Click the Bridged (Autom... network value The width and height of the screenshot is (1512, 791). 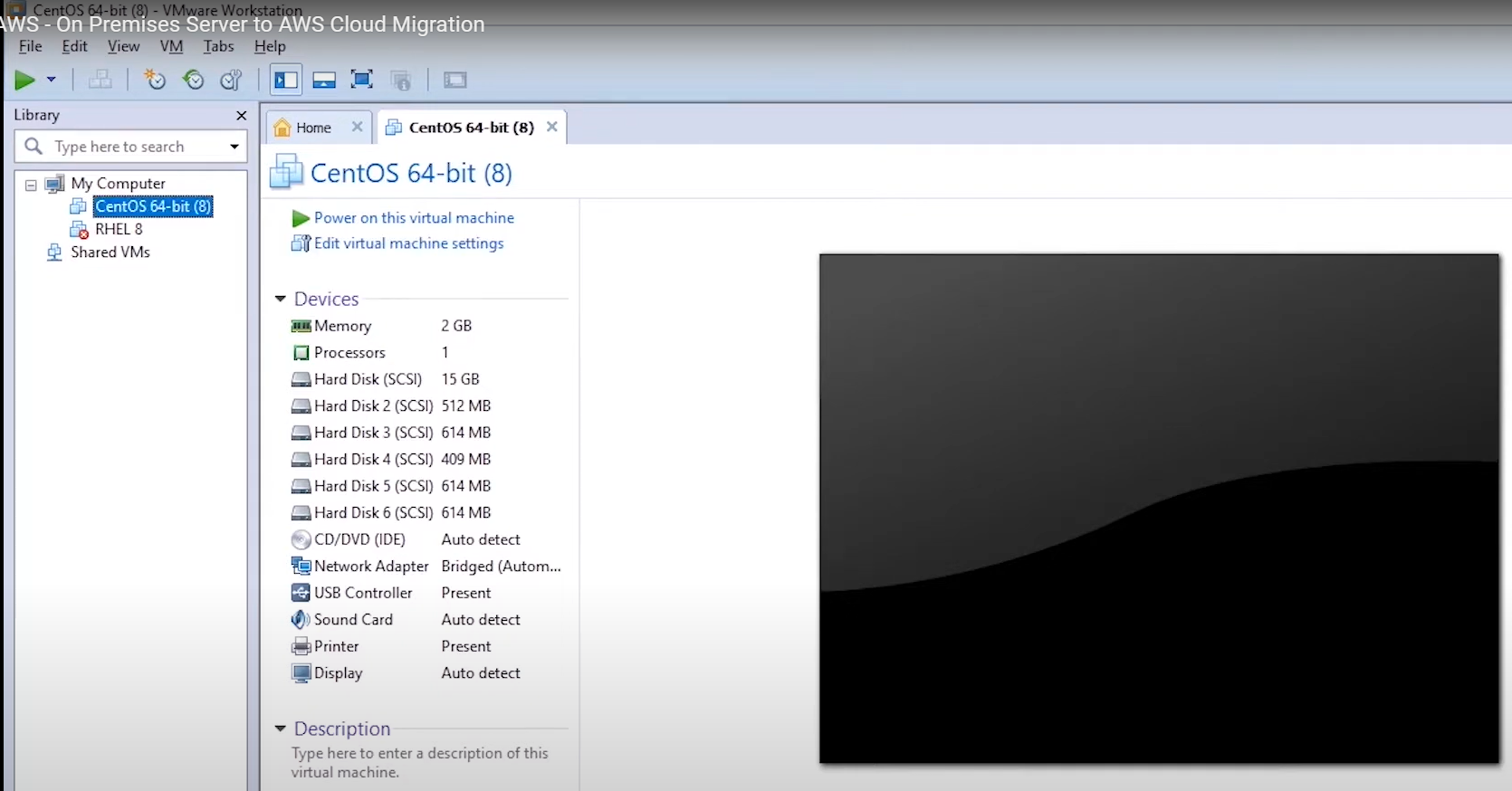point(501,567)
